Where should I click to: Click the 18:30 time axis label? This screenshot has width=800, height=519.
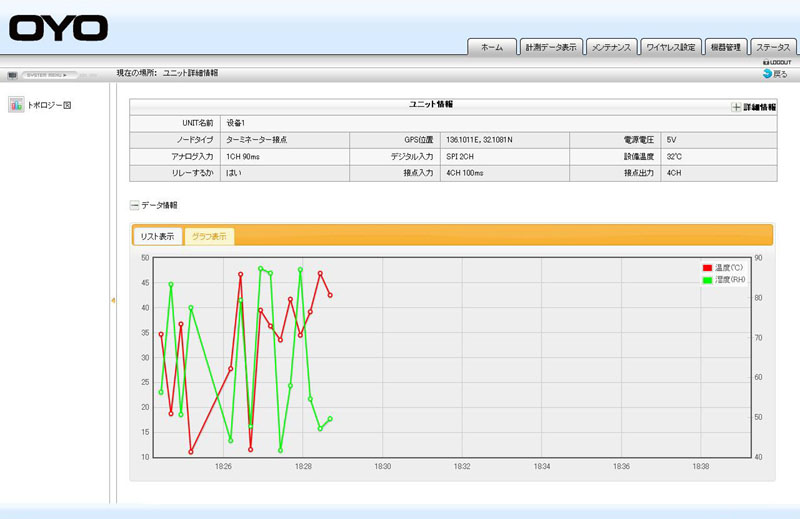[383, 466]
